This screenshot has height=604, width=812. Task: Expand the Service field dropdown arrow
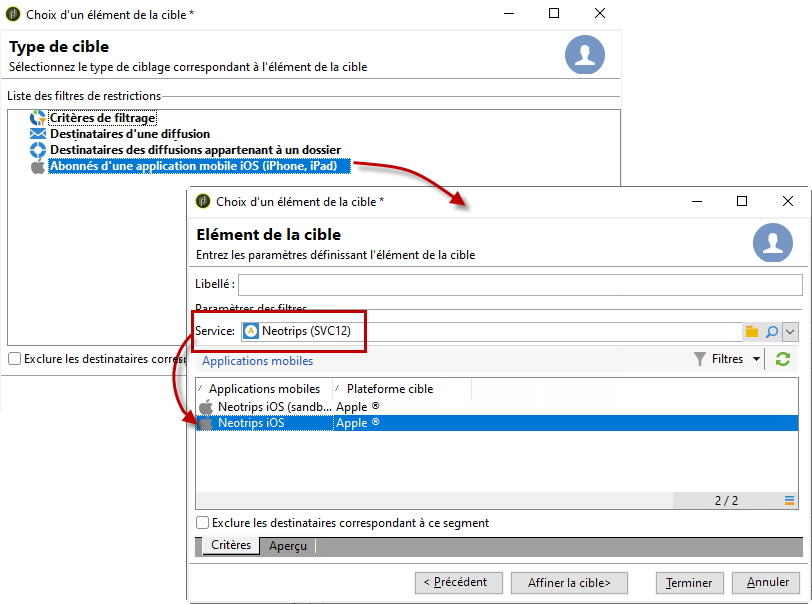[x=790, y=332]
